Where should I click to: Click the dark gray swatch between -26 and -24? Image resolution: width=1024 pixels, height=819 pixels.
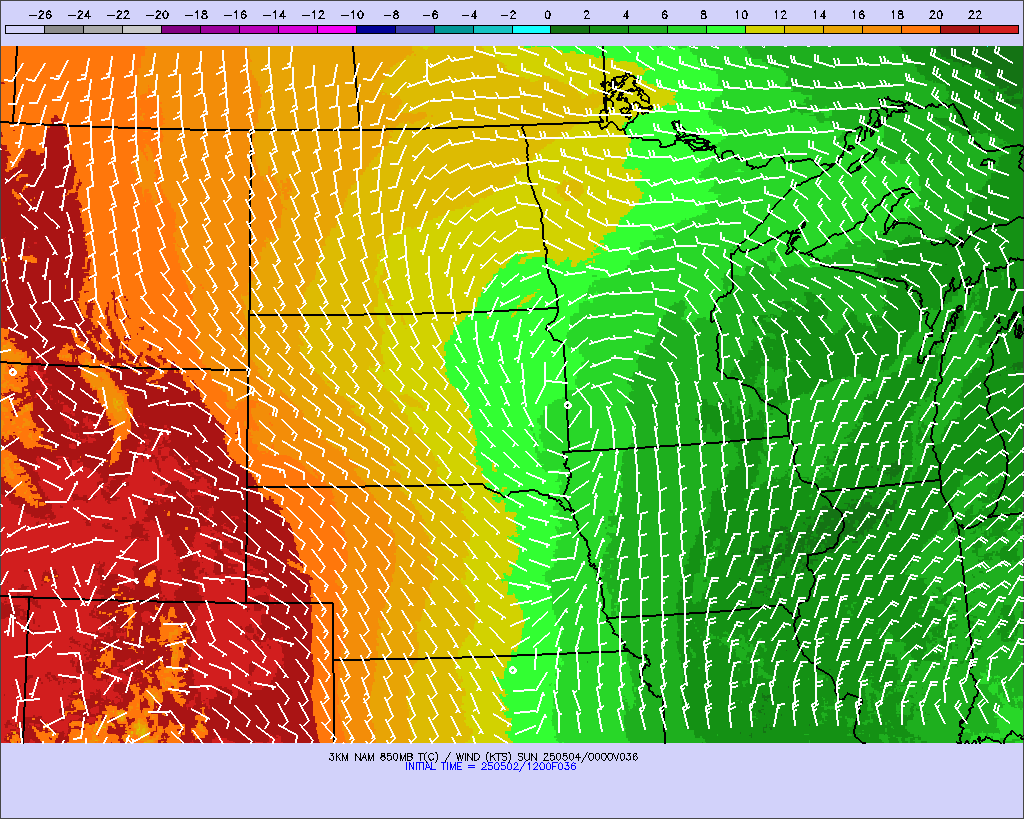coord(64,29)
